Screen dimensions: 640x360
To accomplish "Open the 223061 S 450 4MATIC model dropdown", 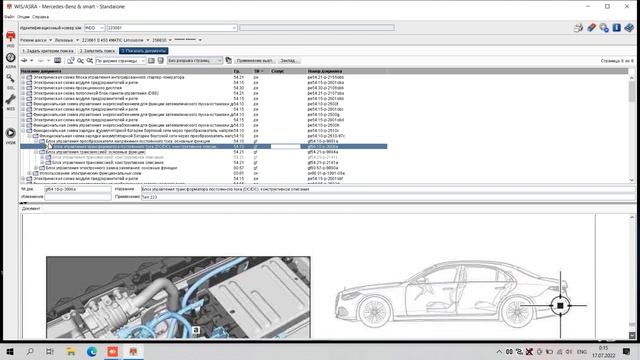I will [148, 40].
